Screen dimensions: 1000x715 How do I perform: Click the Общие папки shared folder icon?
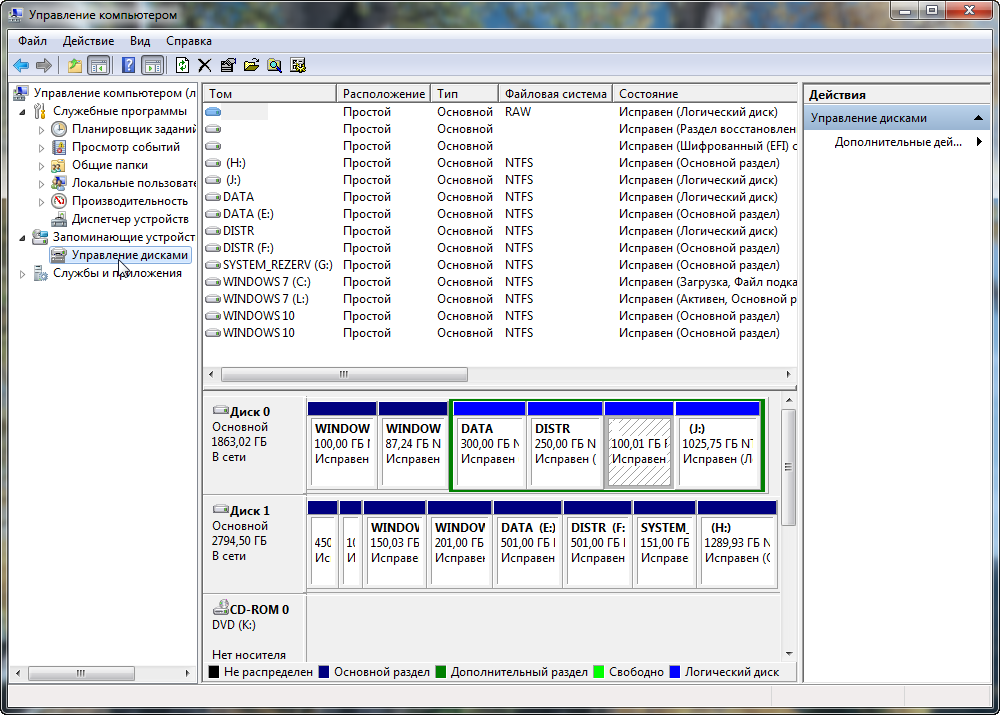click(59, 165)
